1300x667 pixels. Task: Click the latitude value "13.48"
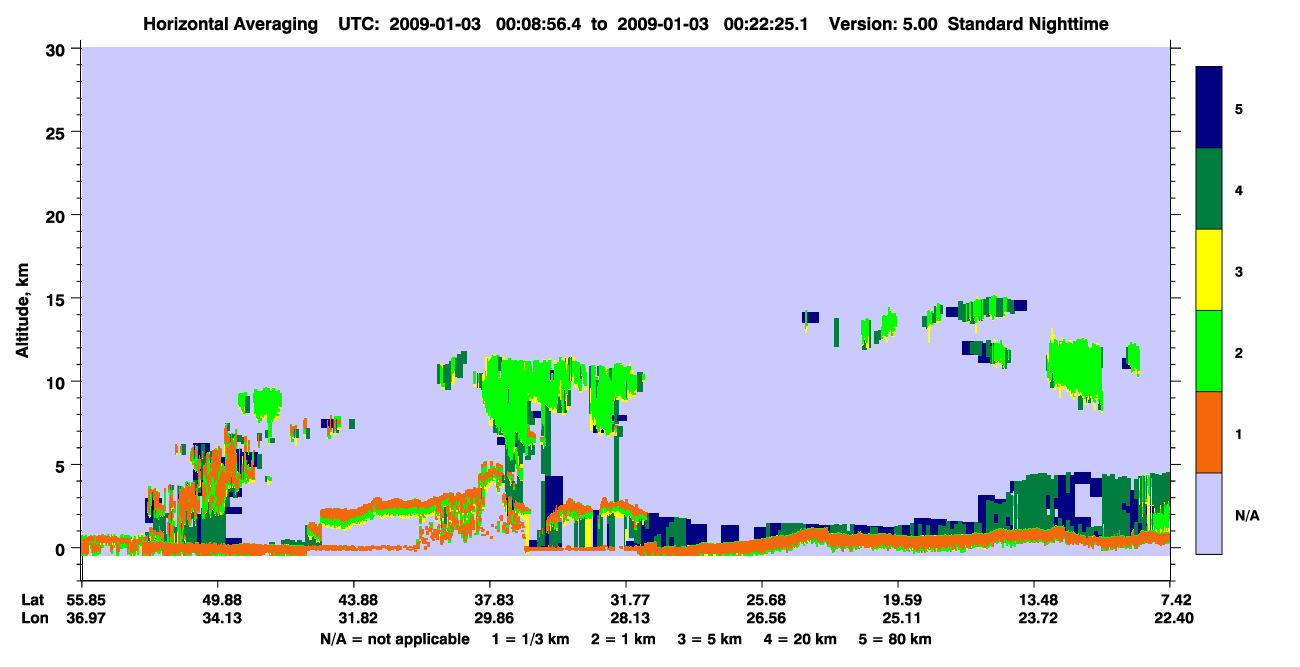tap(1034, 600)
